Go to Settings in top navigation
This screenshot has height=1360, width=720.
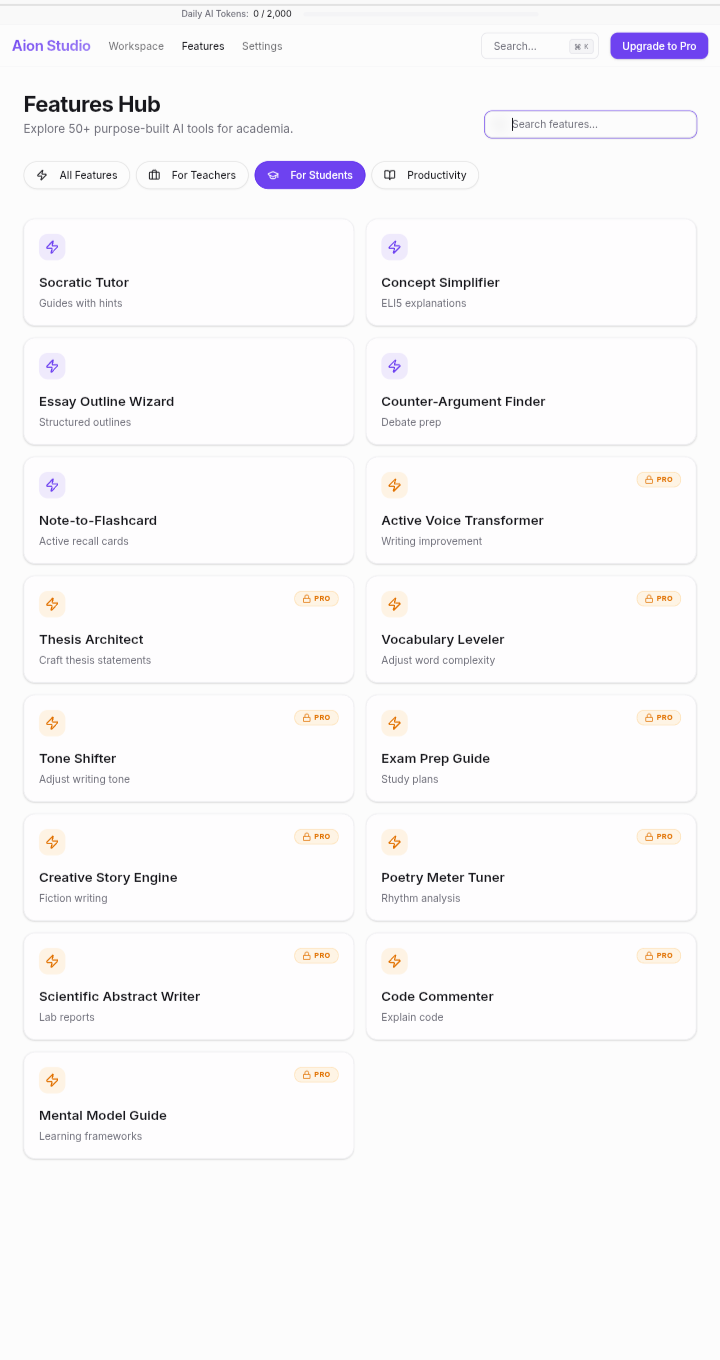[262, 46]
